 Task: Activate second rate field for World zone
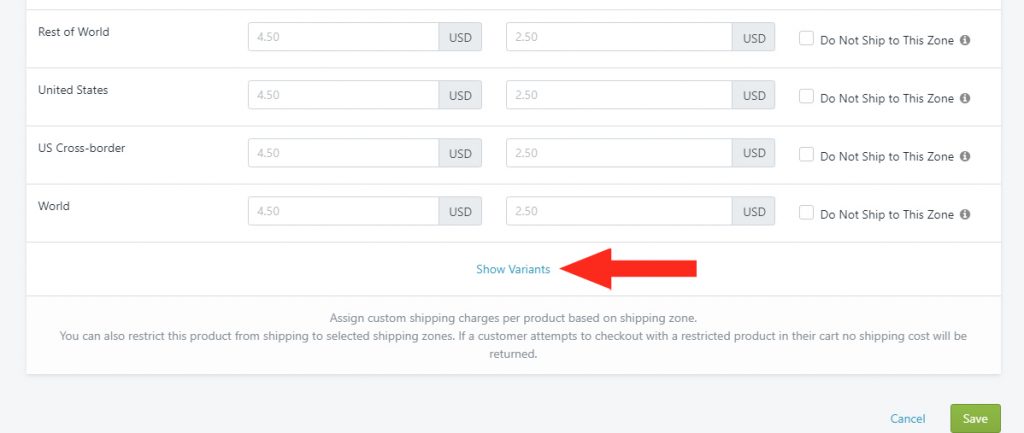(619, 212)
